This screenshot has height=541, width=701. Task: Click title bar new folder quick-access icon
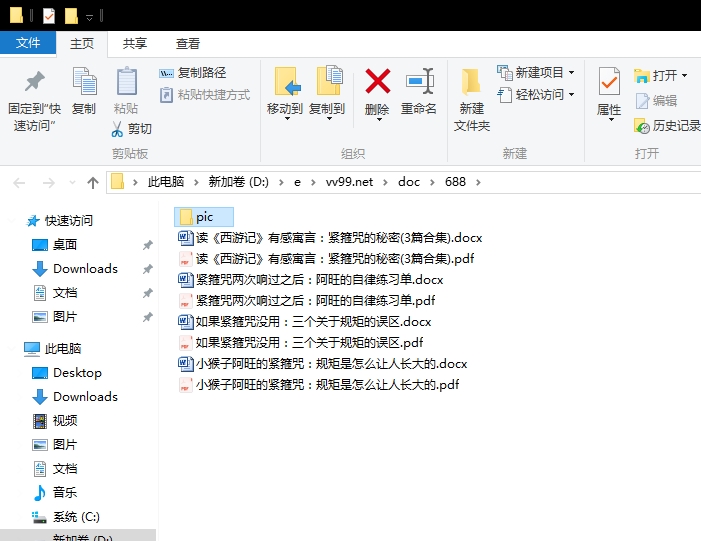click(x=71, y=16)
